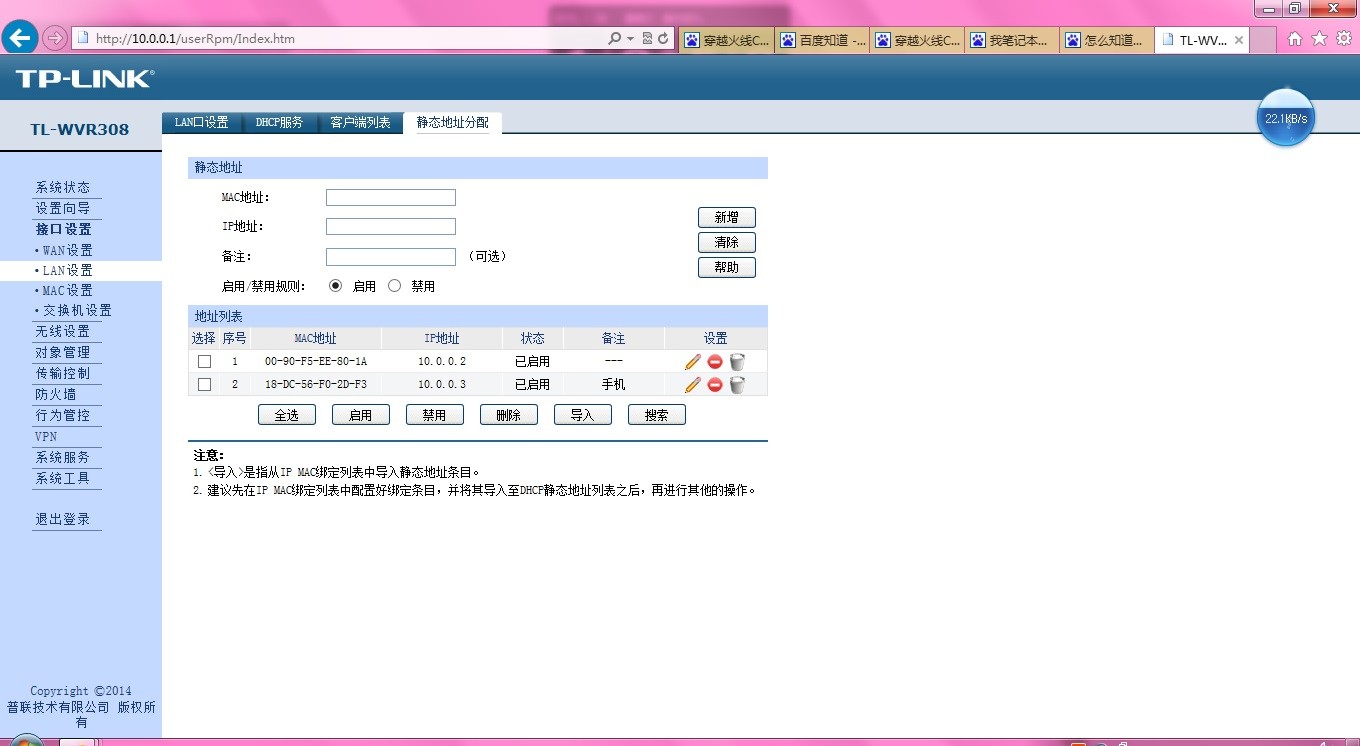Screen dimensions: 1360x746
Task: Open favorites with the star icon
Action: (1319, 38)
